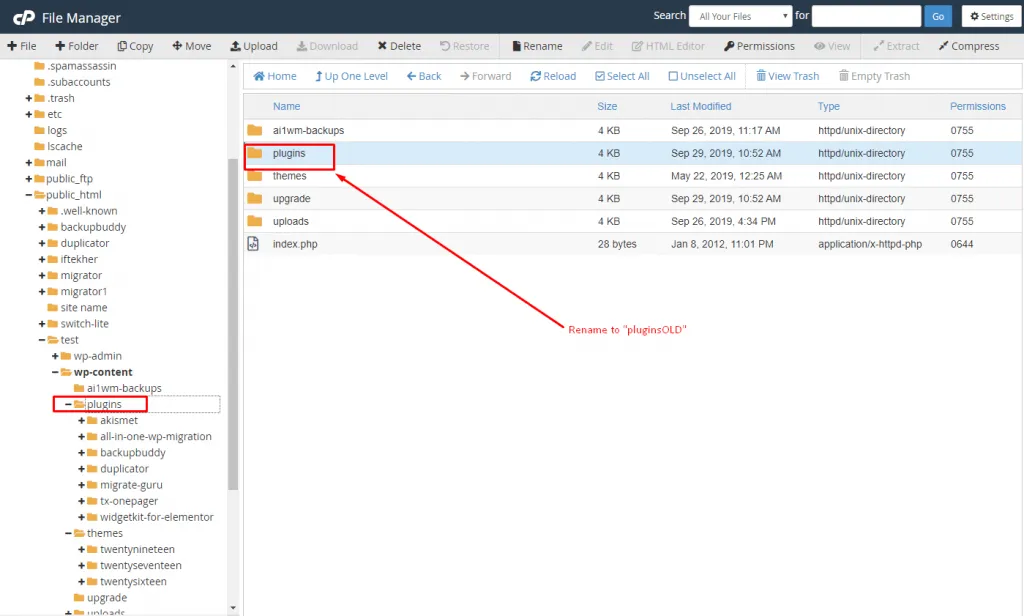Reload the file listing
Image resolution: width=1024 pixels, height=616 pixels.
pos(553,76)
